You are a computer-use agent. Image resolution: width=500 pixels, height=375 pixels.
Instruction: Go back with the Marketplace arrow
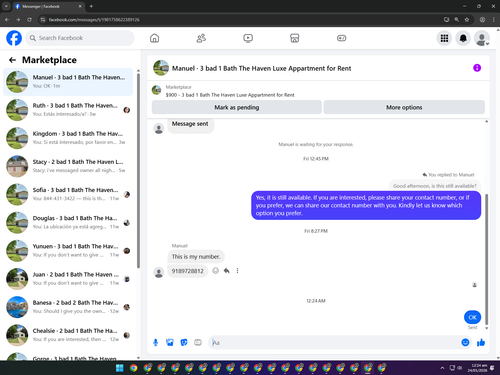point(12,60)
